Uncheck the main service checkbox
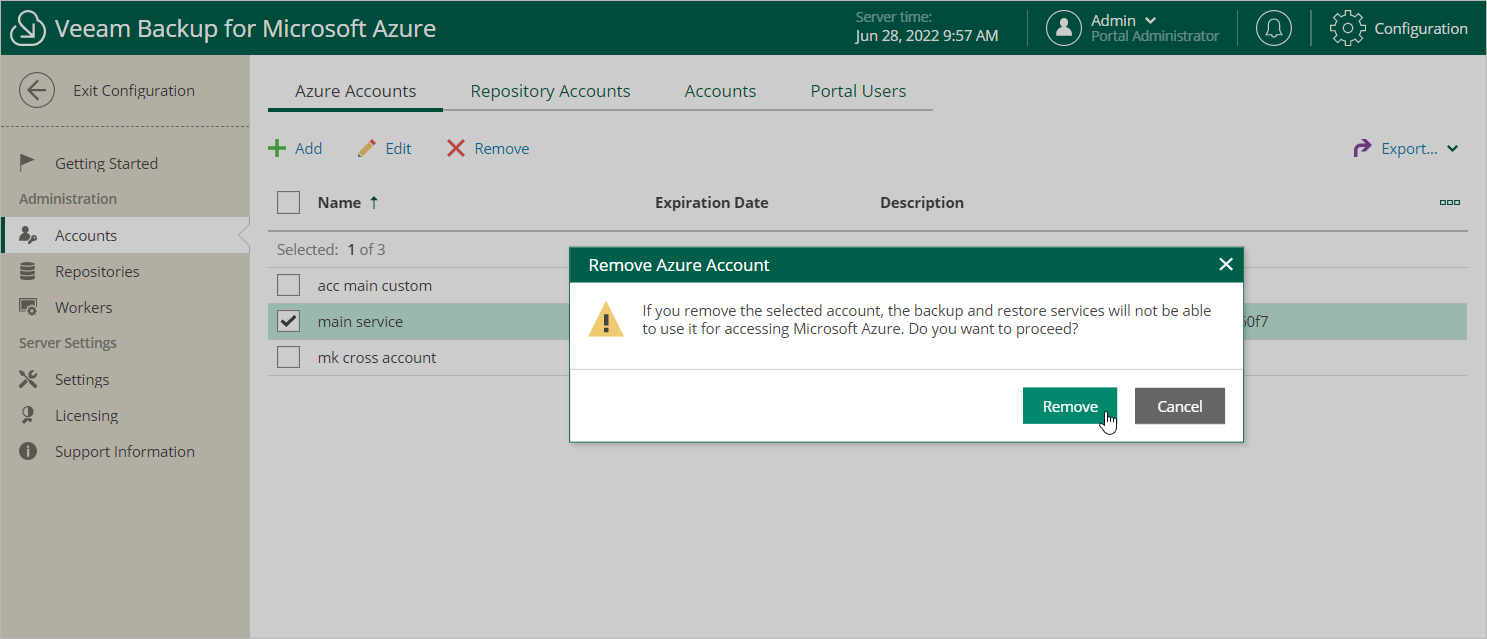Image resolution: width=1487 pixels, height=639 pixels. 288,321
